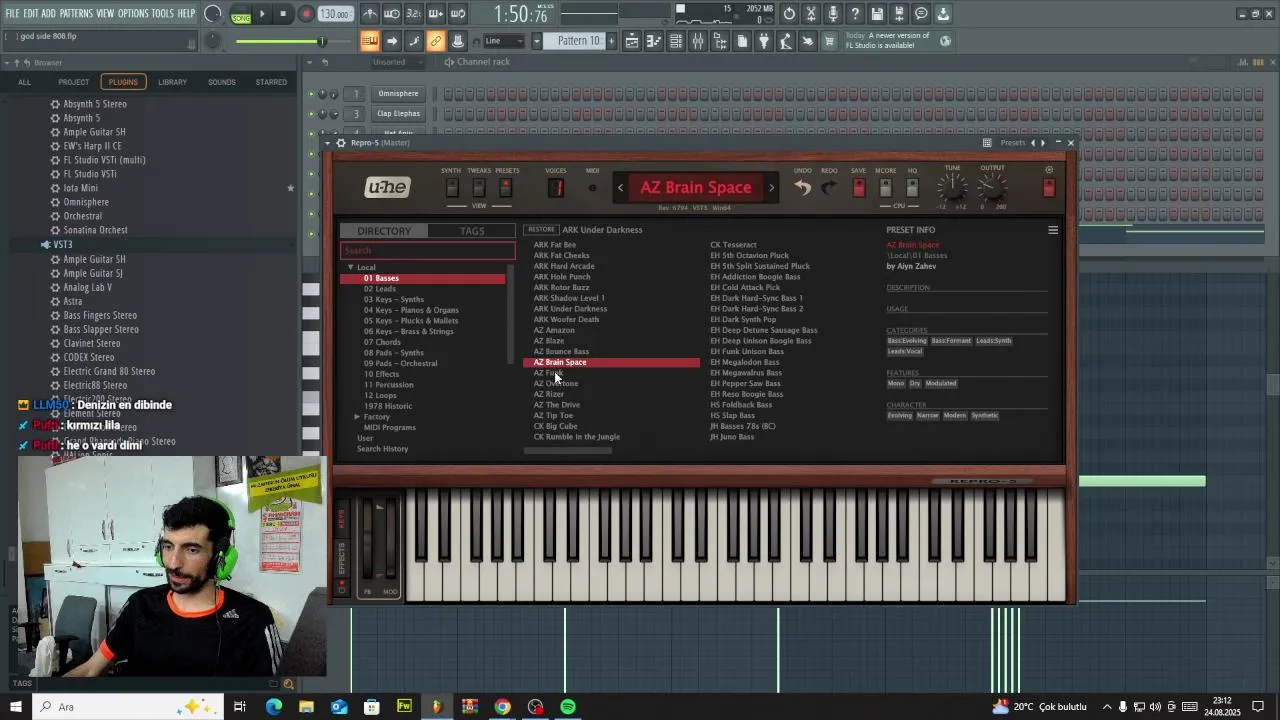The image size is (1280, 720).
Task: Click the Repro-5 REDO arrow
Action: [829, 187]
